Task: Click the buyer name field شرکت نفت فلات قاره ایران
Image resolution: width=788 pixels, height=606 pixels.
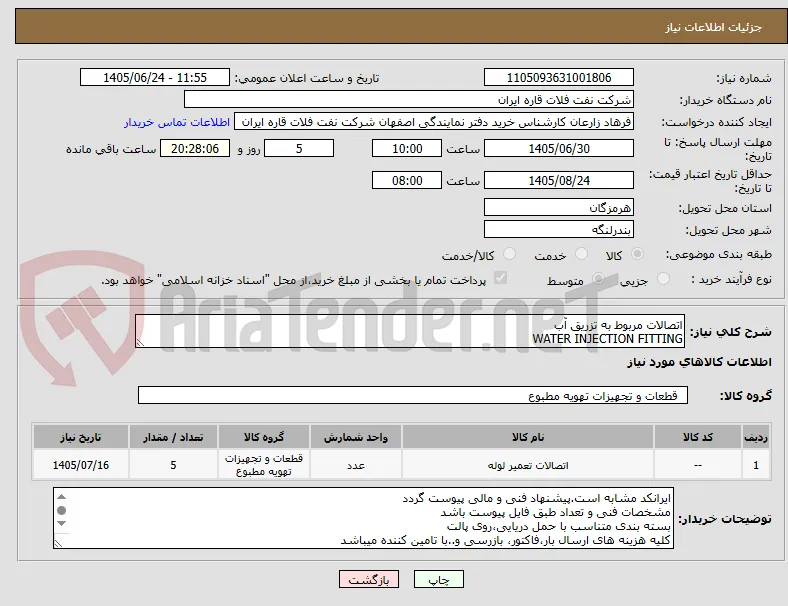Action: [x=409, y=99]
